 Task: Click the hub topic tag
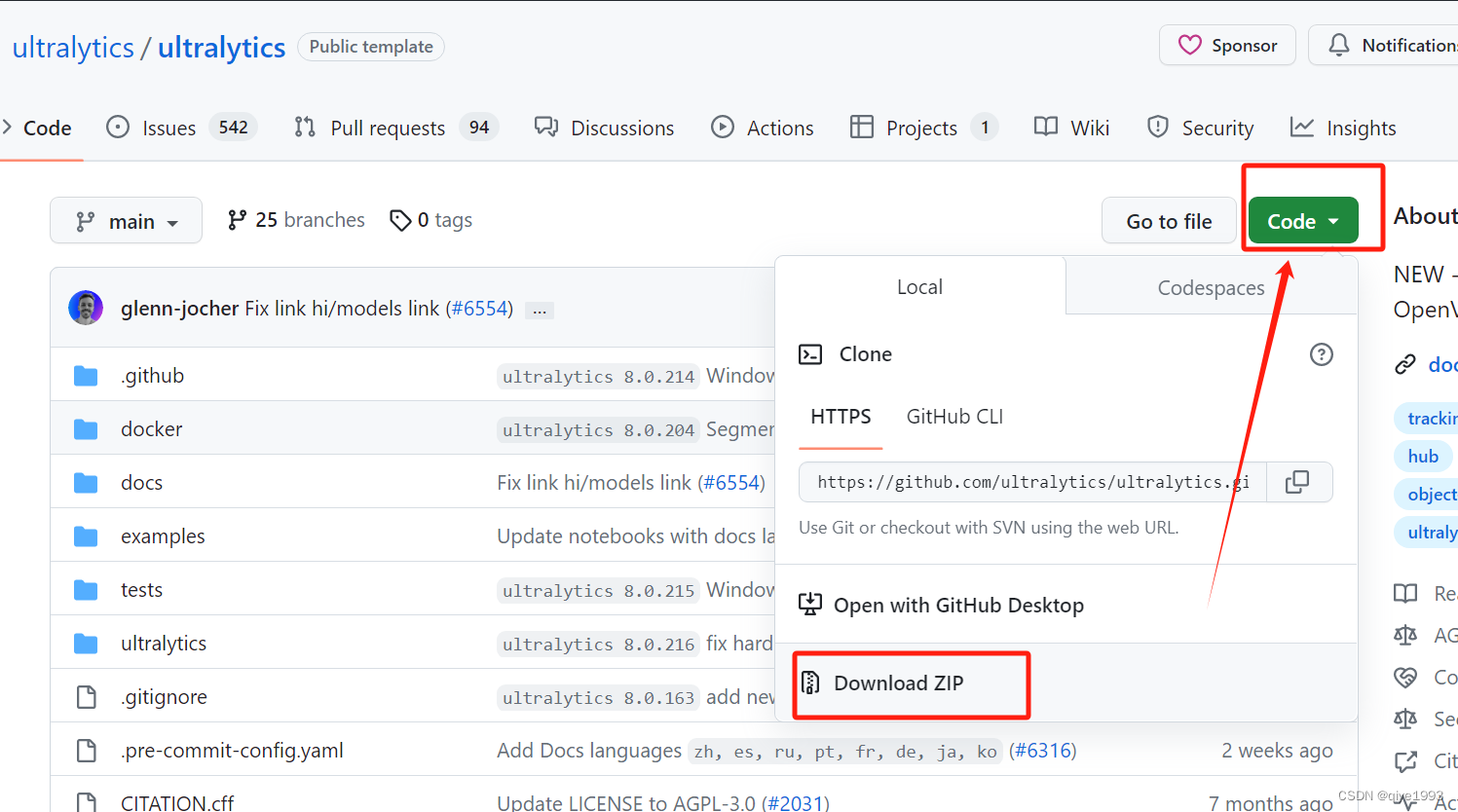pyautogui.click(x=1423, y=456)
